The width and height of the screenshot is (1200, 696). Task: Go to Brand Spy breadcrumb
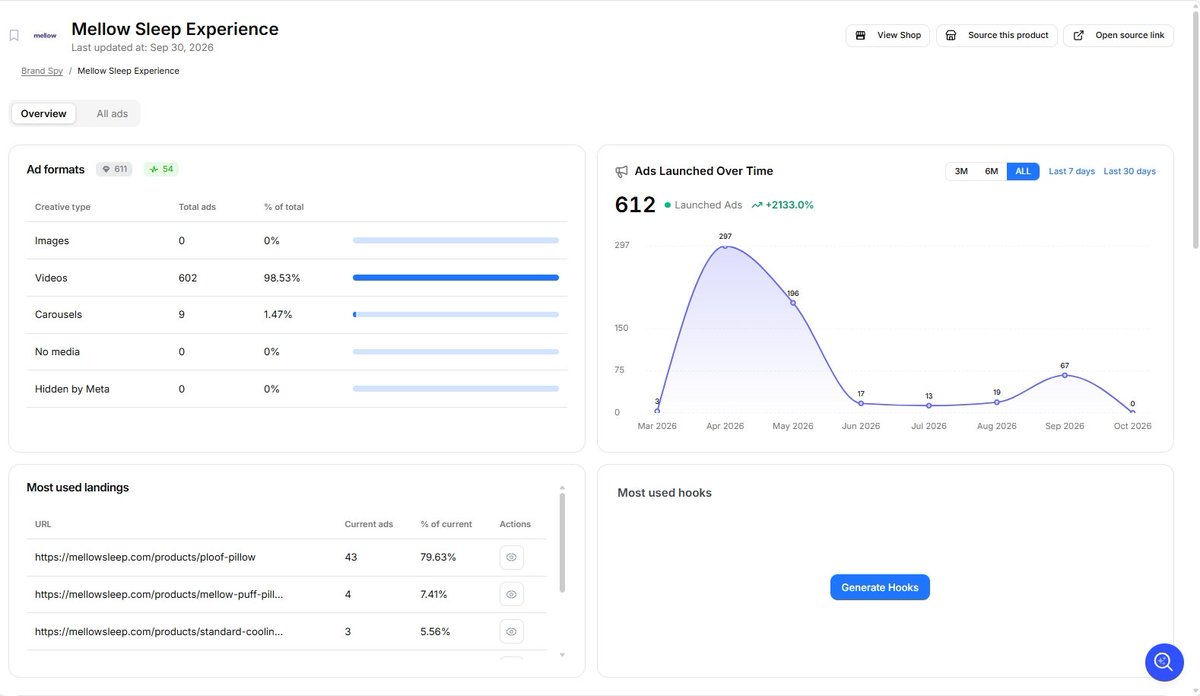pyautogui.click(x=42, y=71)
